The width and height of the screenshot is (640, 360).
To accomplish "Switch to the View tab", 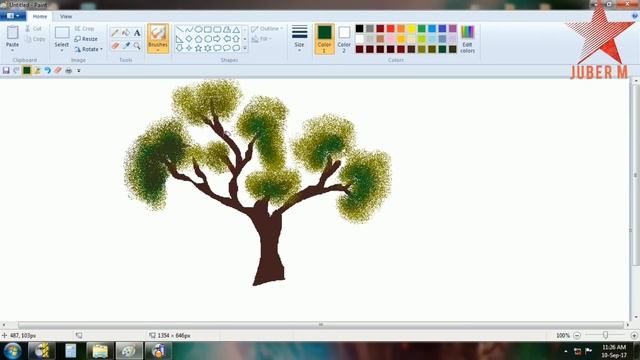I will 66,16.
